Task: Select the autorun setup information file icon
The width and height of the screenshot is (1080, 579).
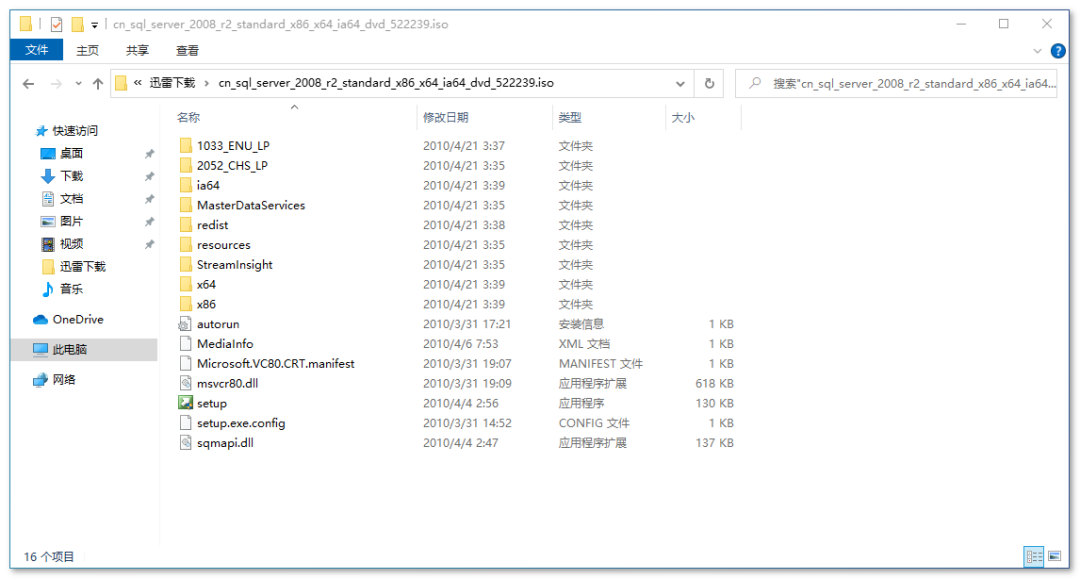Action: pos(185,324)
